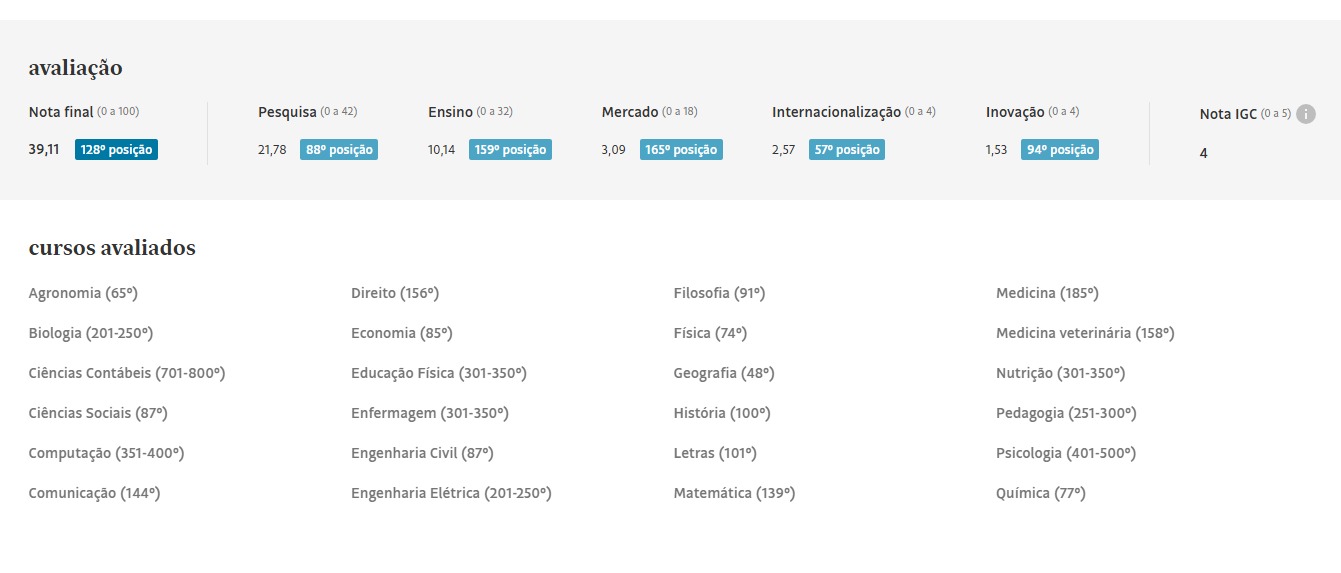Select the 57º posição Internacionalização badge

(846, 150)
